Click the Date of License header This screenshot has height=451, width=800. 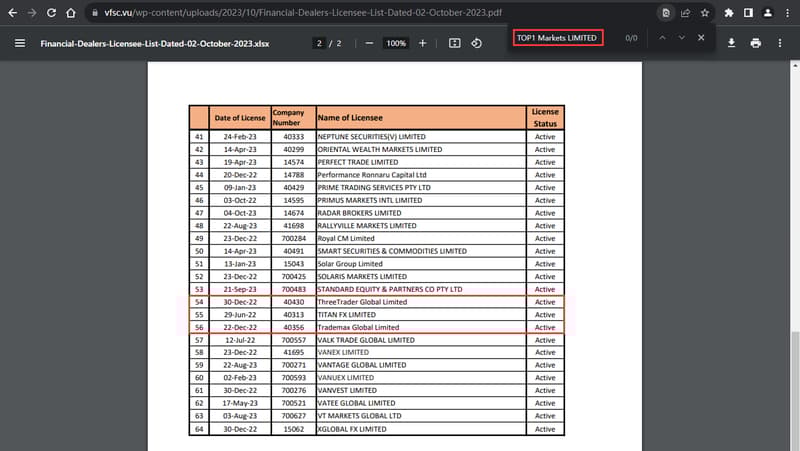(240, 118)
